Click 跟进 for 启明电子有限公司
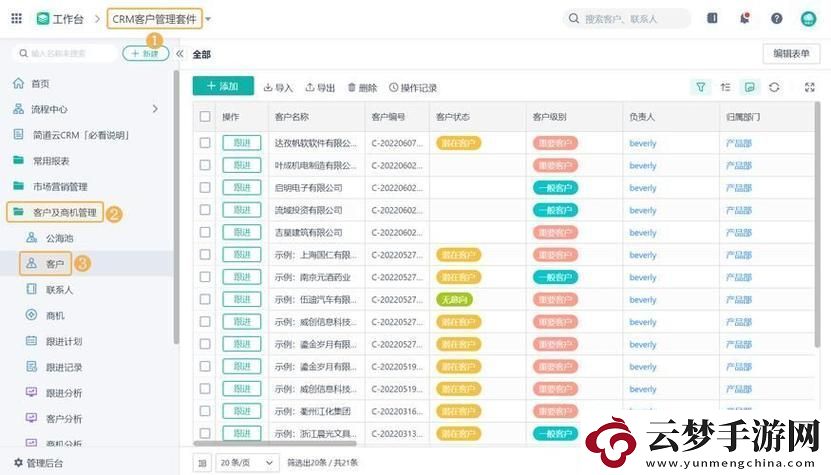 click(242, 188)
